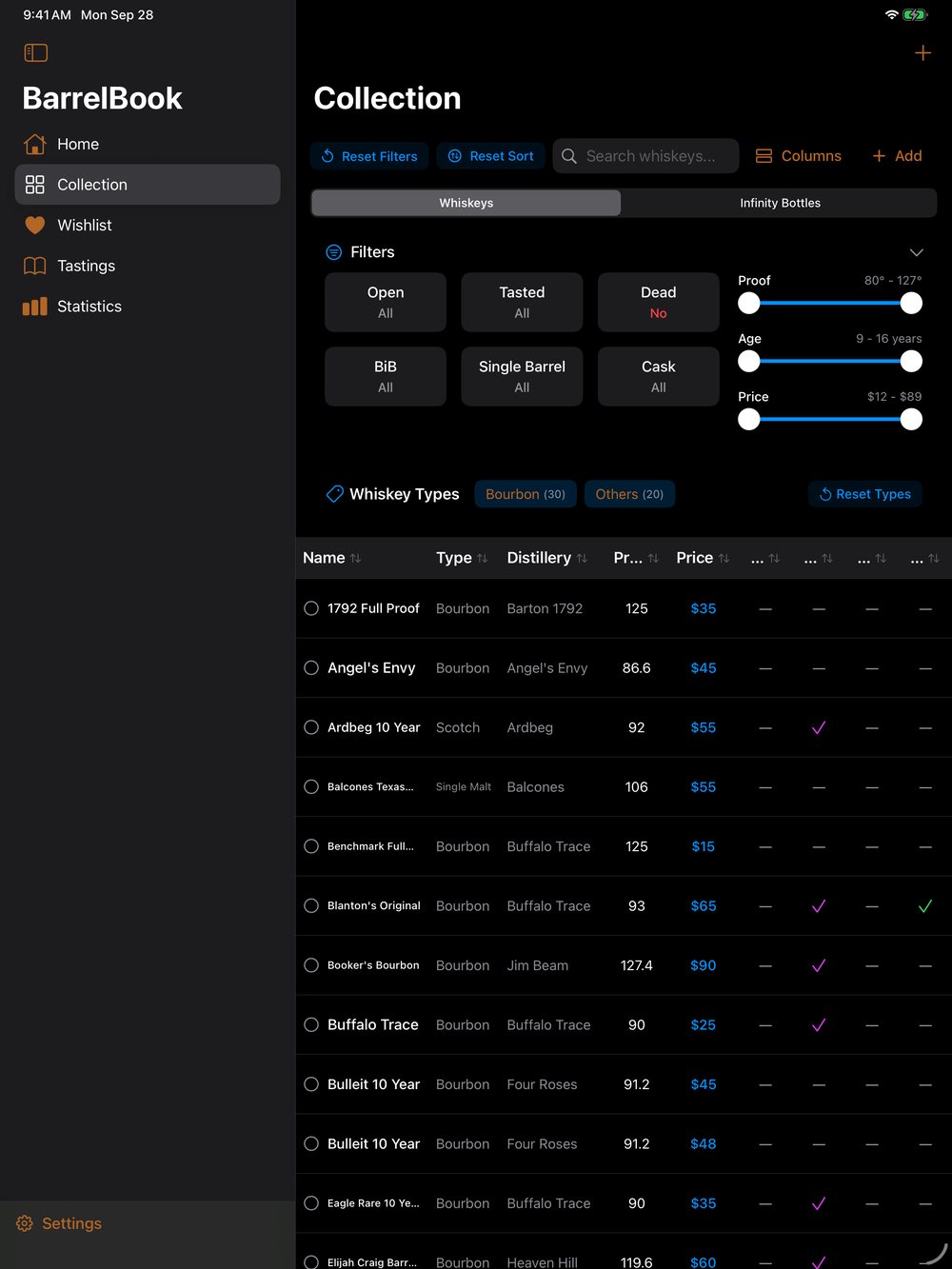Toggle the BiB filter
The image size is (952, 1269).
click(386, 377)
